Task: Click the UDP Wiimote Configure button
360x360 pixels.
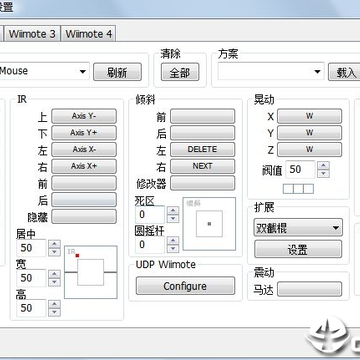Action: click(185, 286)
